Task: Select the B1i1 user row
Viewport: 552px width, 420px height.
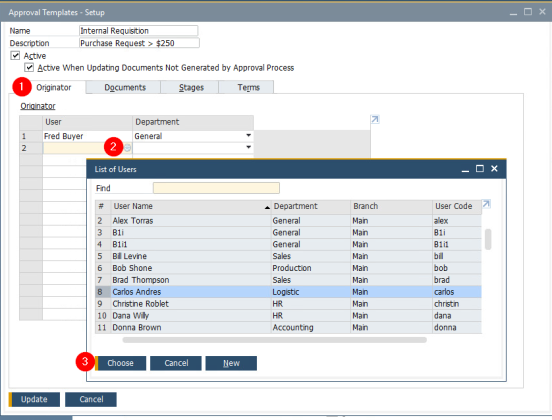Action: coord(288,244)
